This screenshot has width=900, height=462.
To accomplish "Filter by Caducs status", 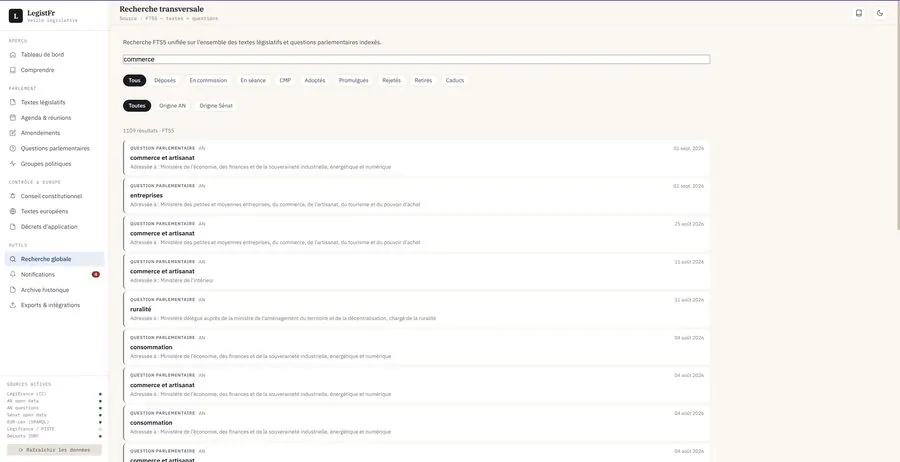I will coord(455,81).
